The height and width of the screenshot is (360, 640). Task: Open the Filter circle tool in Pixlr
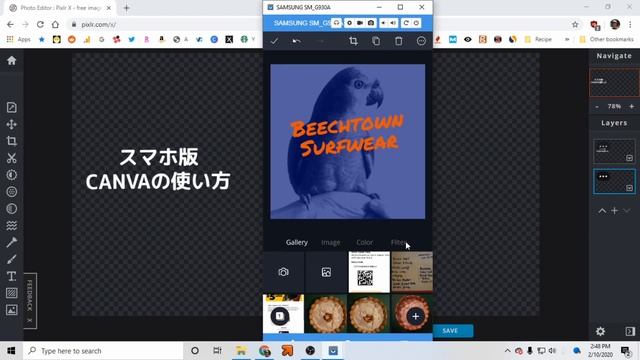tap(11, 191)
